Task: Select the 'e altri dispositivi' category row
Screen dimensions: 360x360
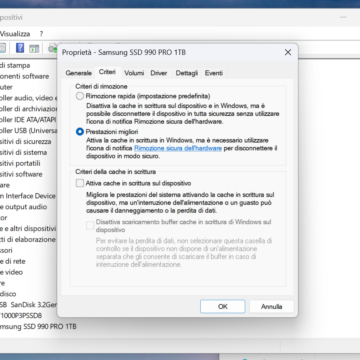Action: (x=28, y=229)
